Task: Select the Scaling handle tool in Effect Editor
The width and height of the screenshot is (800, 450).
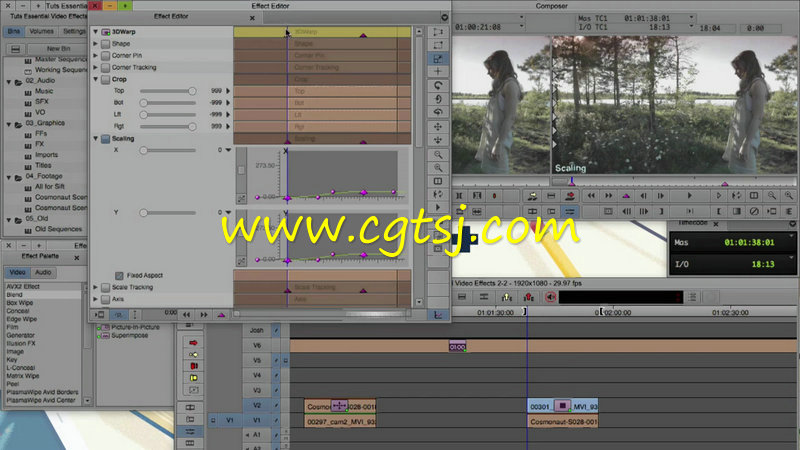Action: (438, 59)
